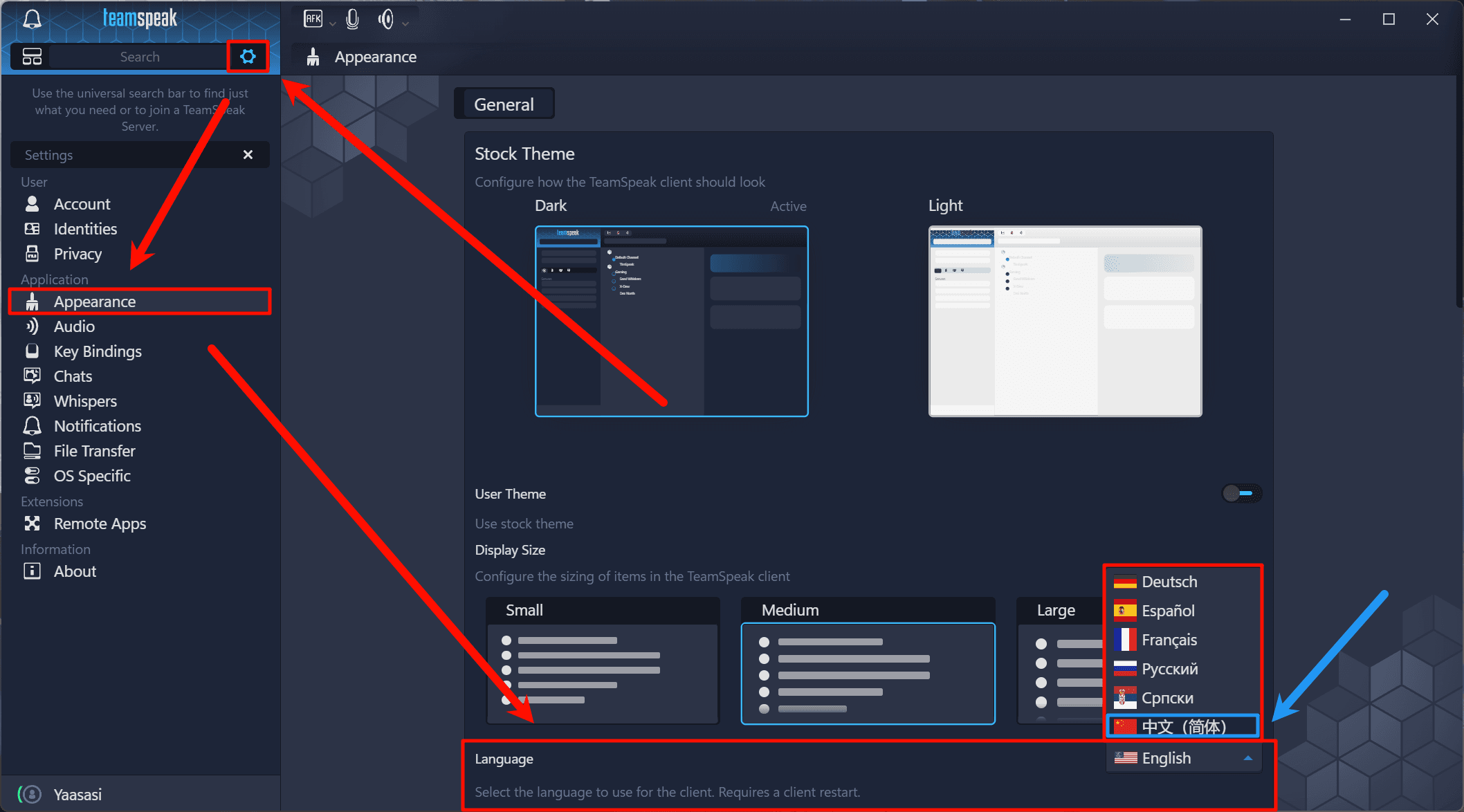1464x812 pixels.
Task: Open Audio settings
Action: click(x=139, y=326)
